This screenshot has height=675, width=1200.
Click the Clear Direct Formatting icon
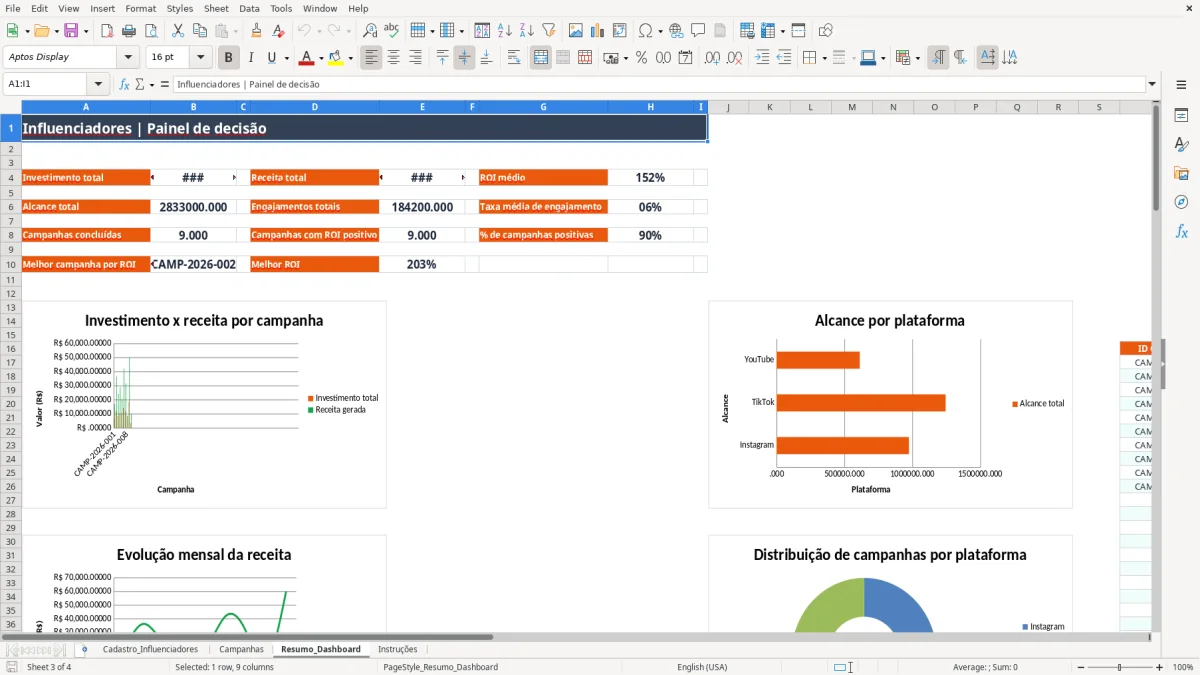point(278,31)
